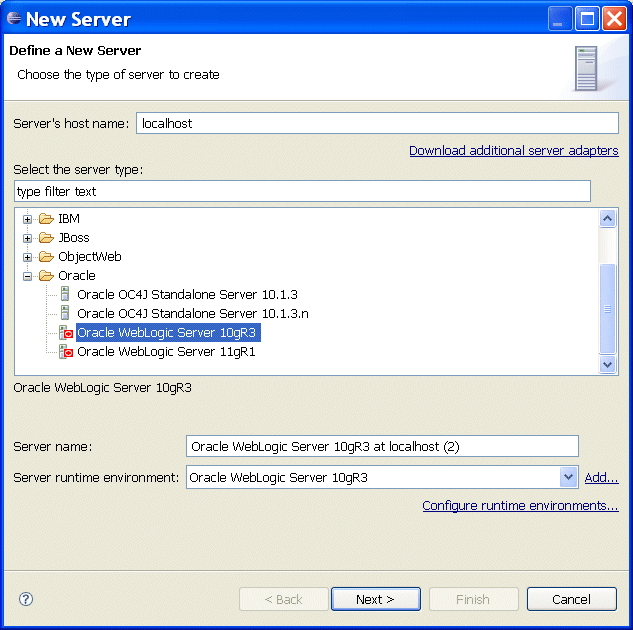This screenshot has width=633, height=630.
Task: Click the server list scroll down arrow
Action: [608, 364]
